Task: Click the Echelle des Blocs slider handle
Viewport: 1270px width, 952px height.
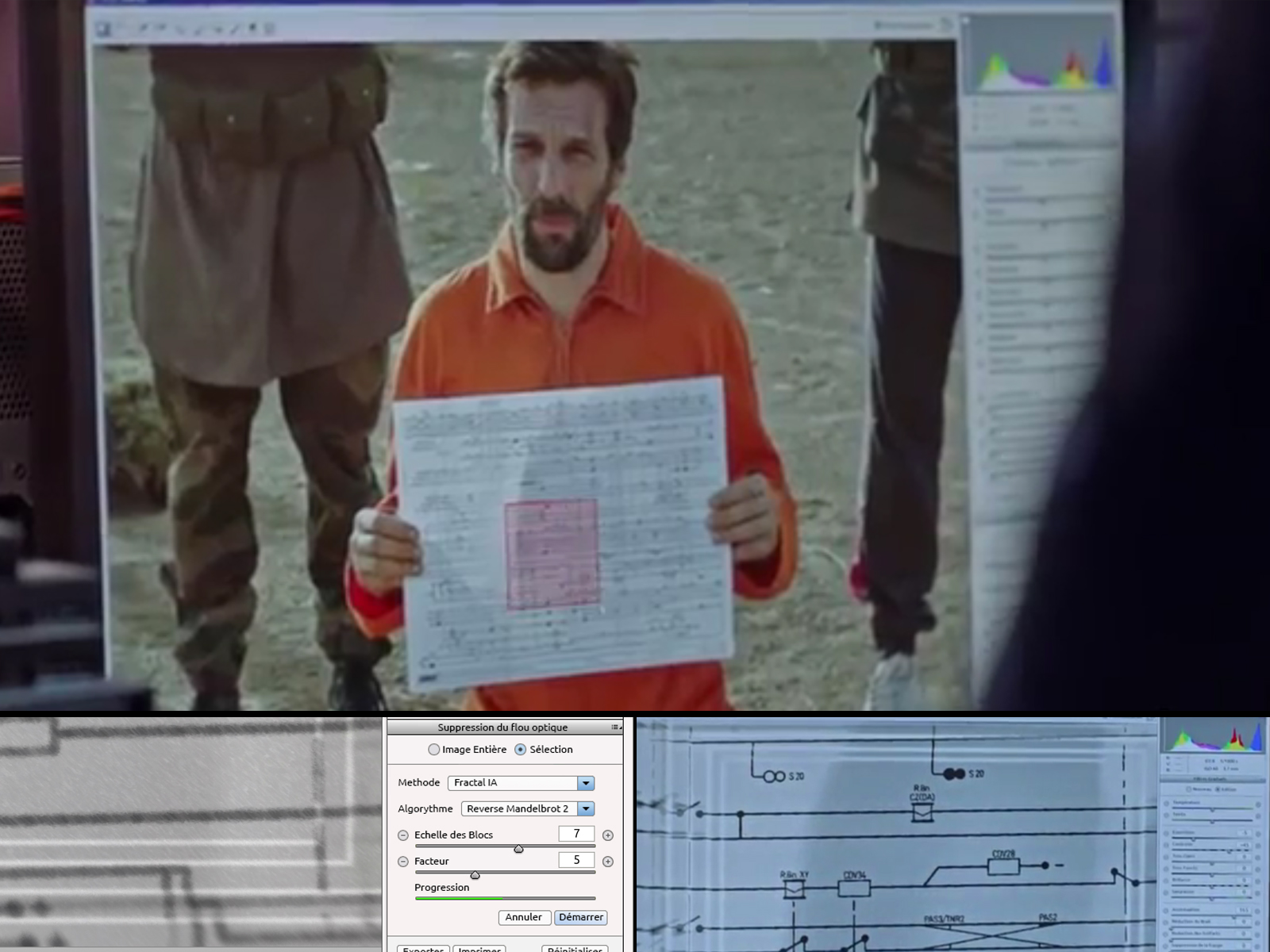Action: [x=518, y=849]
